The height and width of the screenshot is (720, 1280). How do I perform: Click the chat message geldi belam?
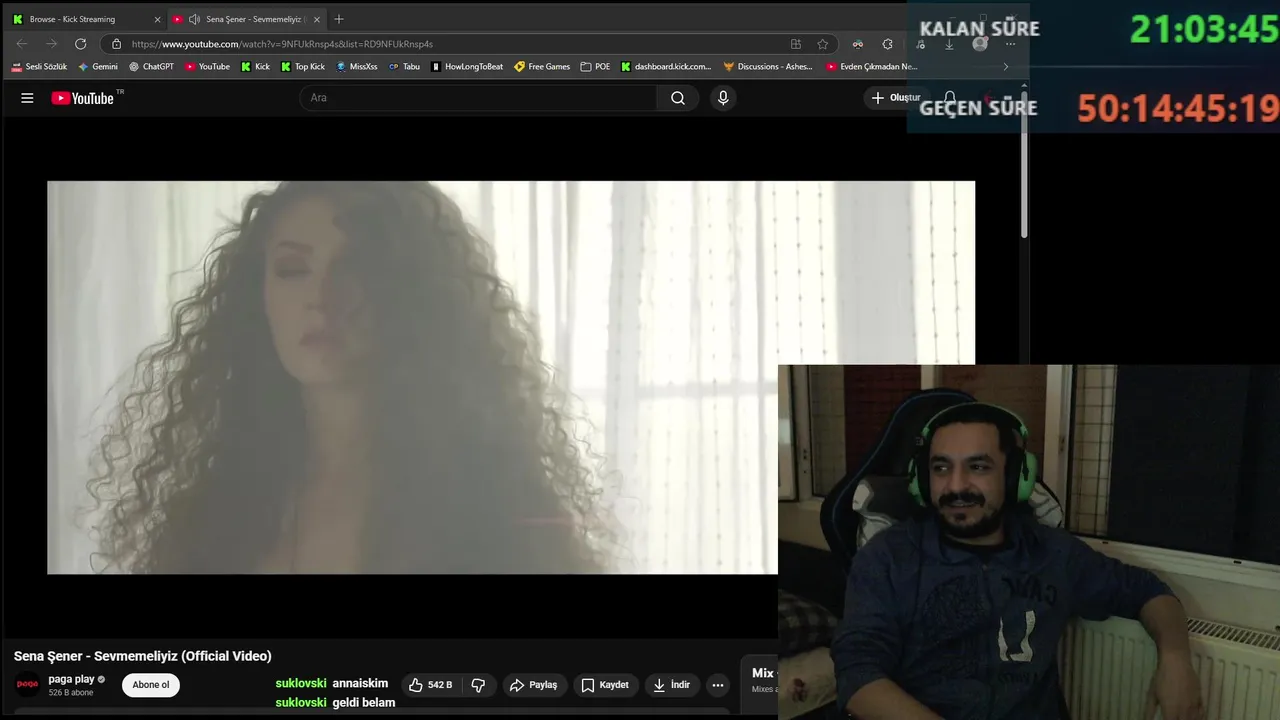[364, 702]
